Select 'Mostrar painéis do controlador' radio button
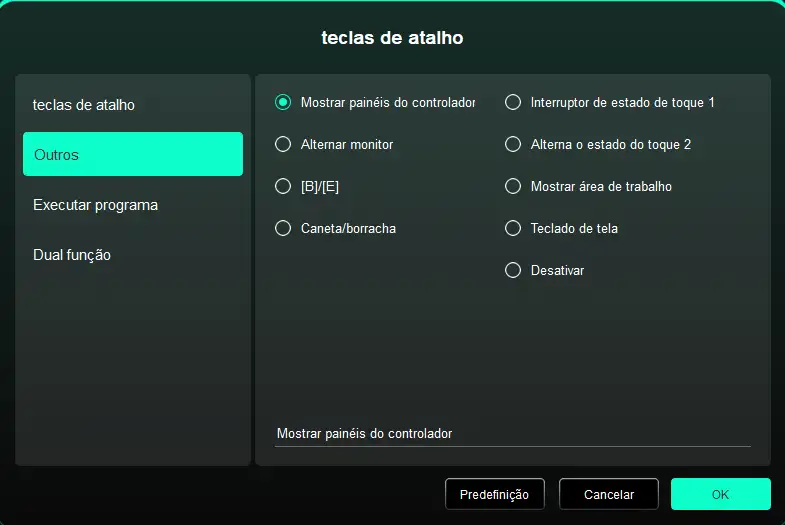Viewport: 785px width, 525px height. (x=283, y=102)
